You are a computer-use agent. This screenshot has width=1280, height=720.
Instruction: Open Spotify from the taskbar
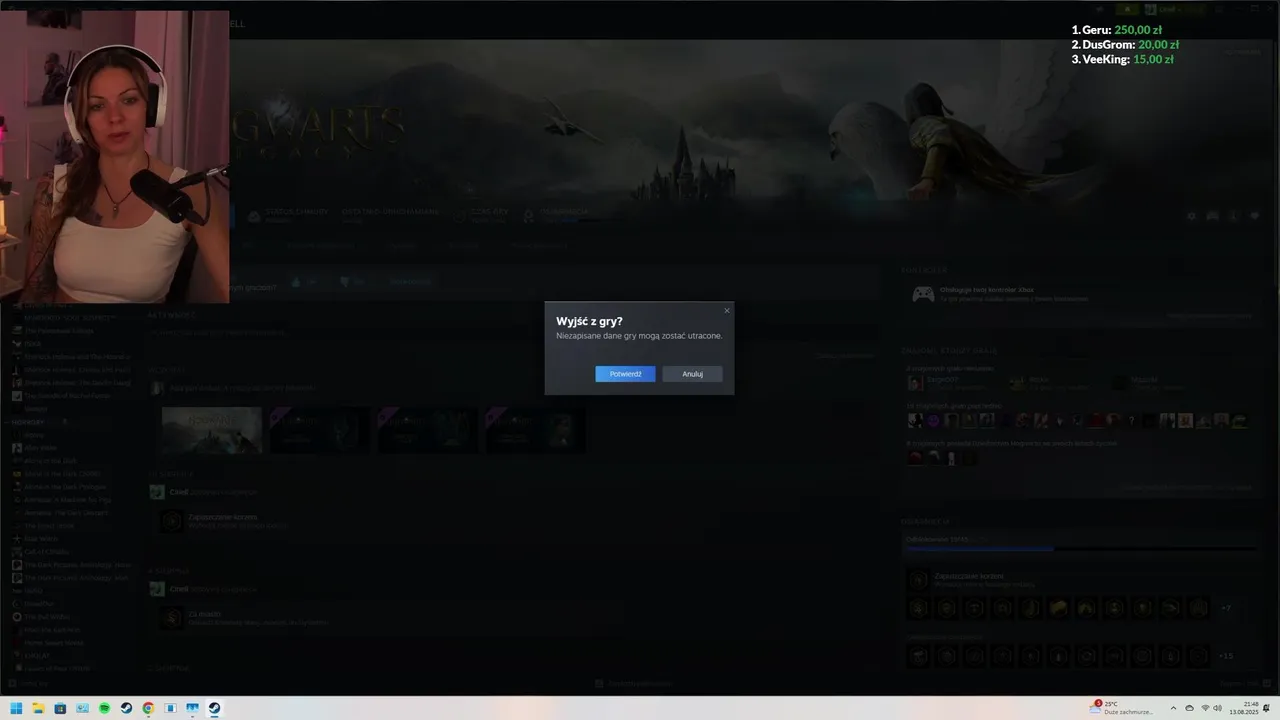click(x=104, y=708)
